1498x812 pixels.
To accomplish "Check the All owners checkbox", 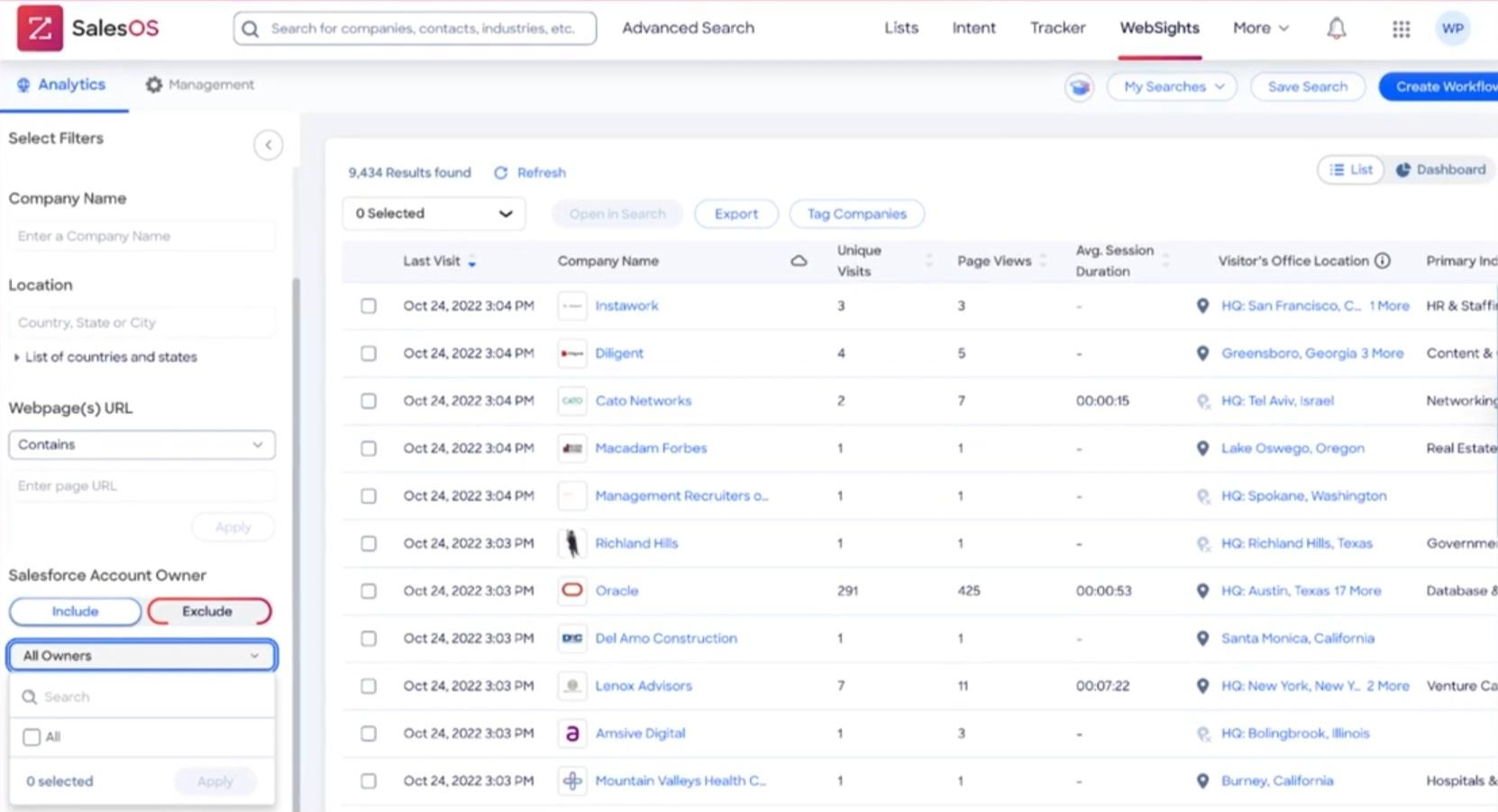I will pos(32,737).
